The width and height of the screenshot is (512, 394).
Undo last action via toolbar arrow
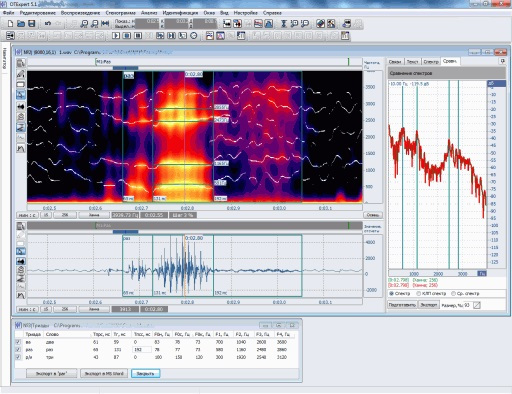click(x=48, y=24)
